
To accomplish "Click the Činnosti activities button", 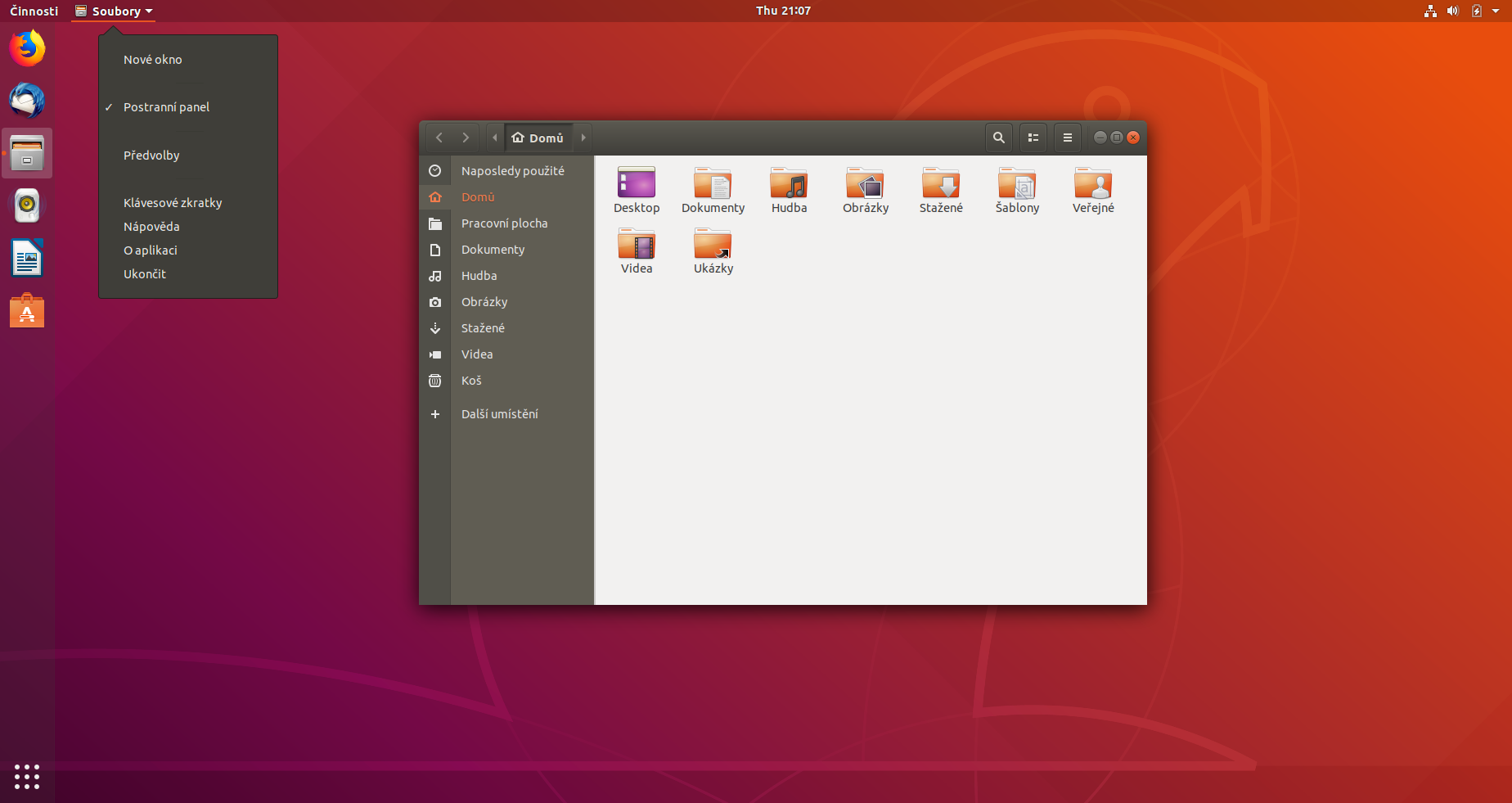I will tap(34, 11).
